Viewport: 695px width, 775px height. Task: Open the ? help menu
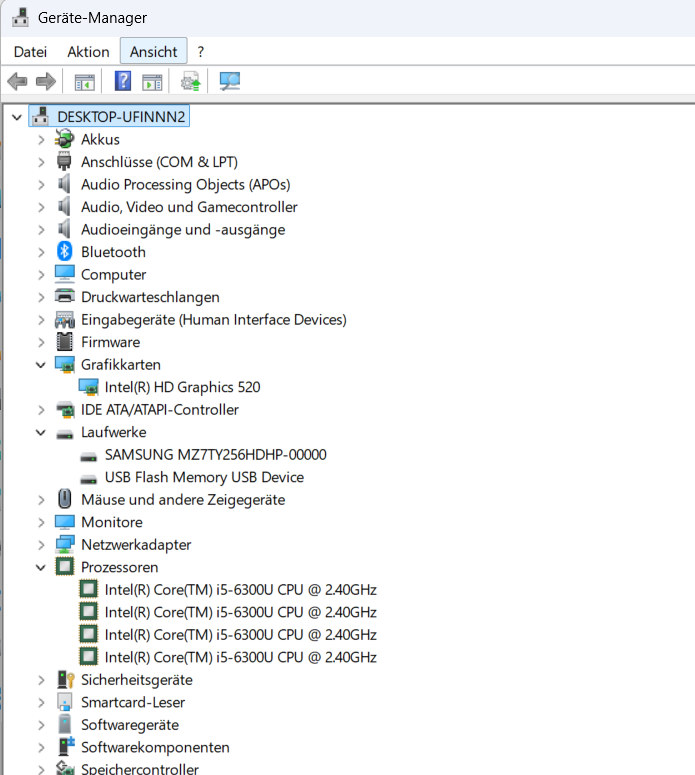(200, 51)
